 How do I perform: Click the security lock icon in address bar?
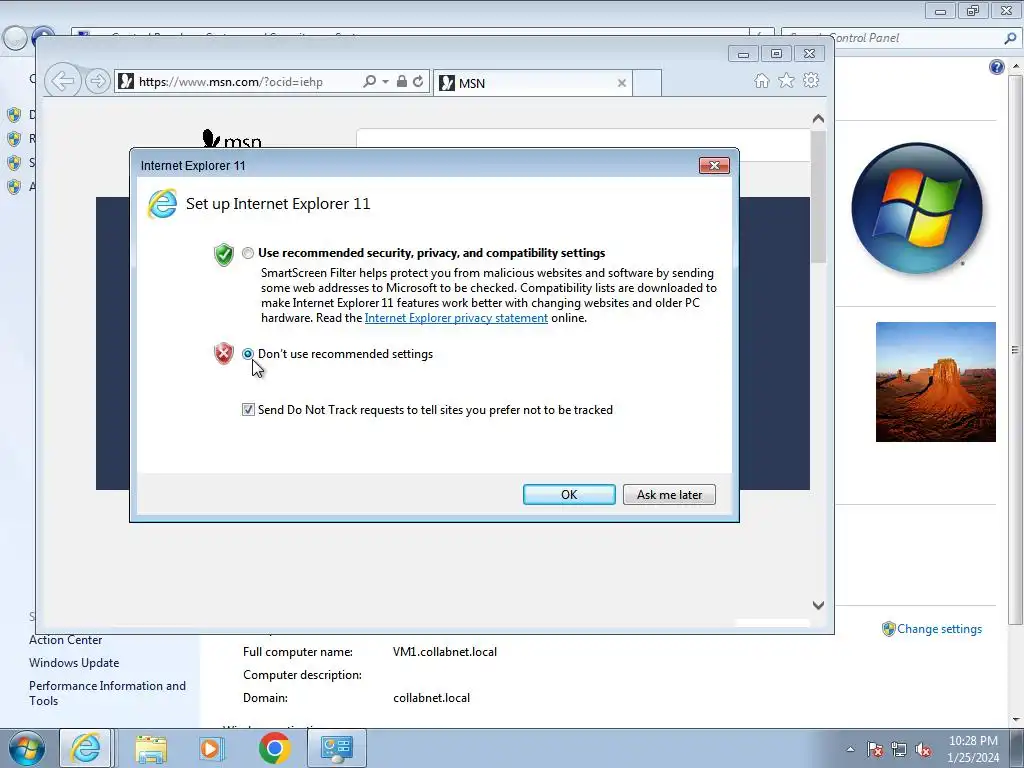tap(402, 82)
